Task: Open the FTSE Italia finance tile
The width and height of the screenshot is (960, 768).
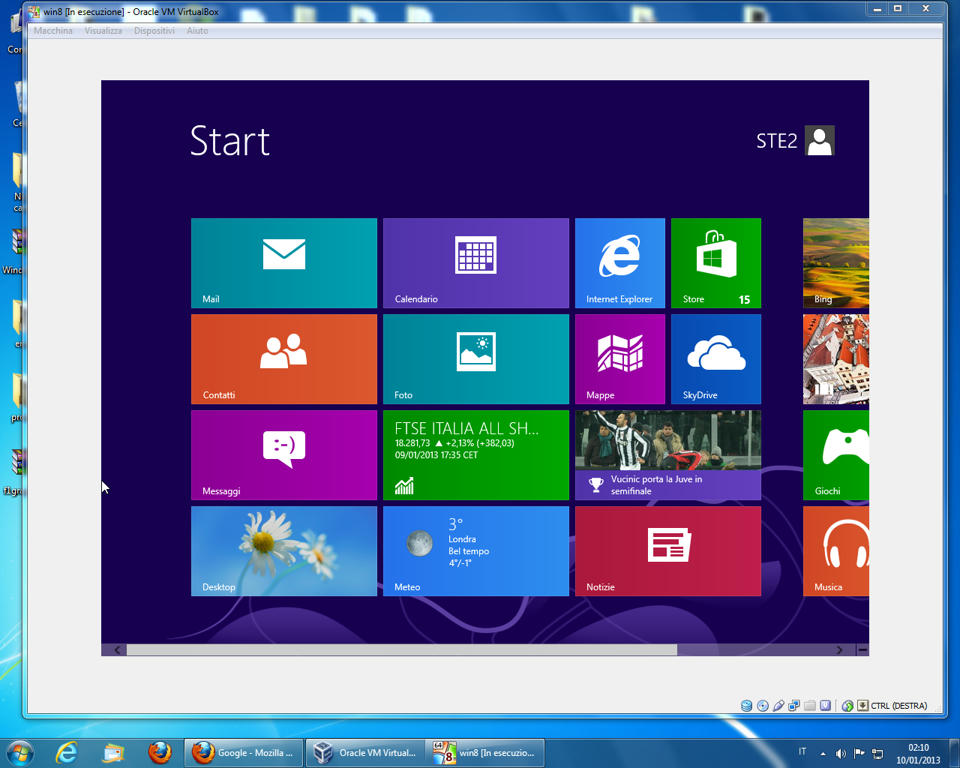Action: [x=476, y=455]
